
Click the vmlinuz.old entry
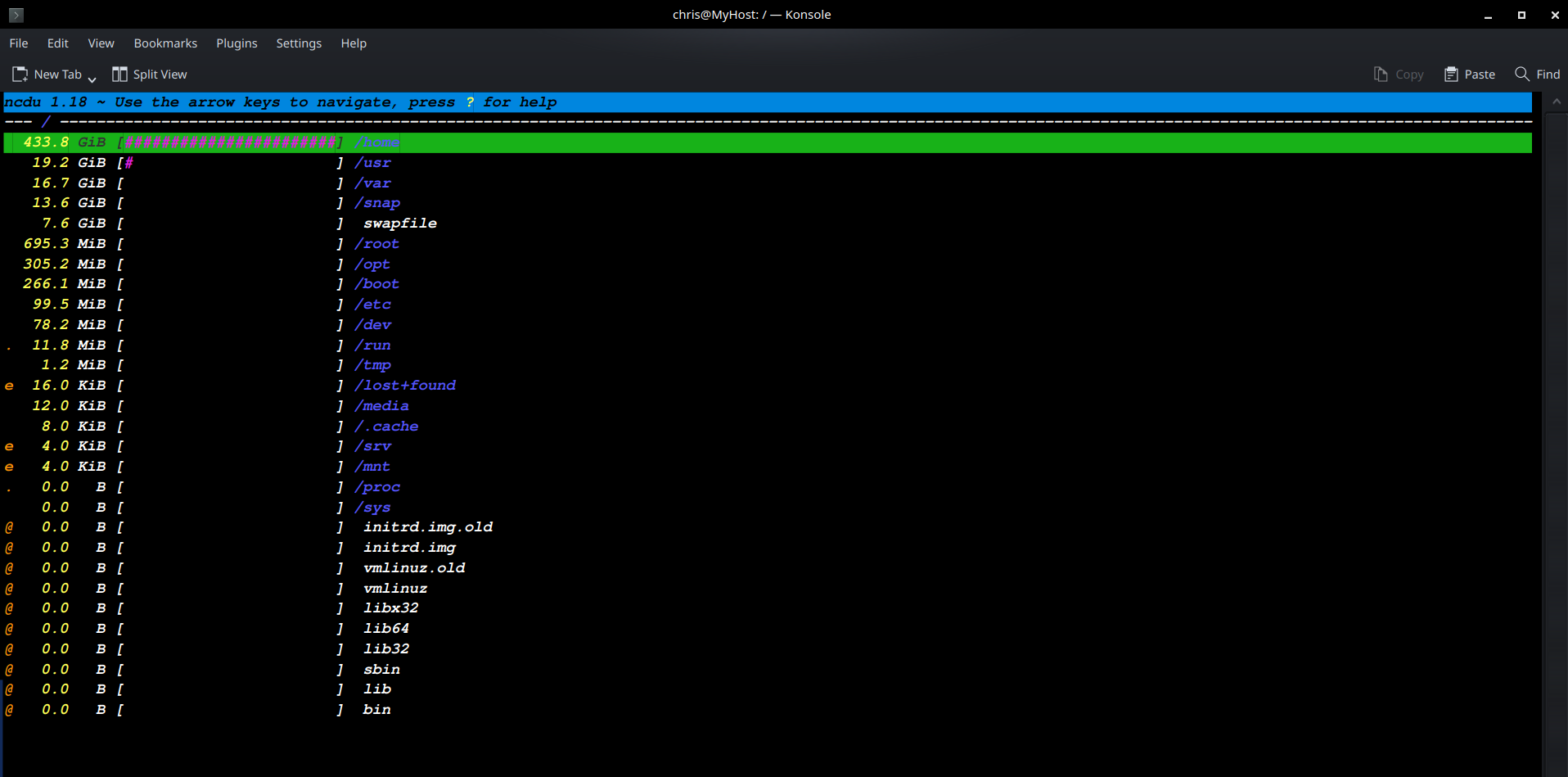(414, 568)
